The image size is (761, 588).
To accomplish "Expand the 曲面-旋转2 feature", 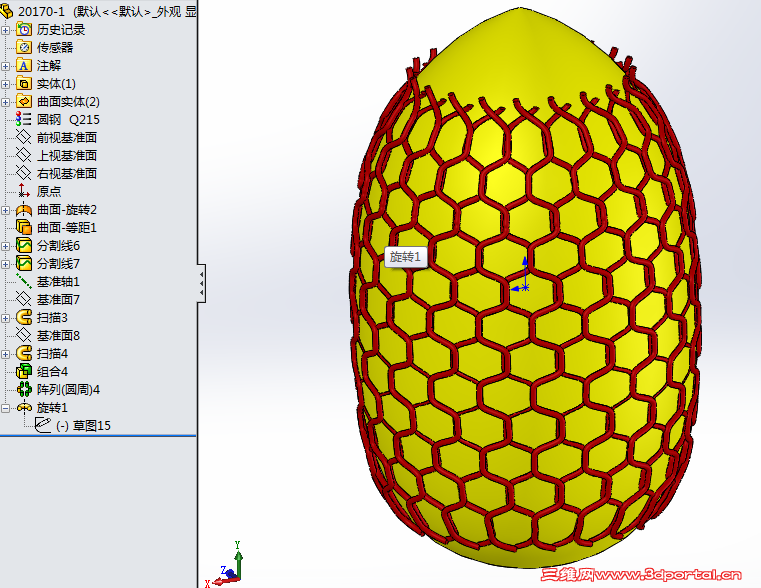I will click(5, 210).
